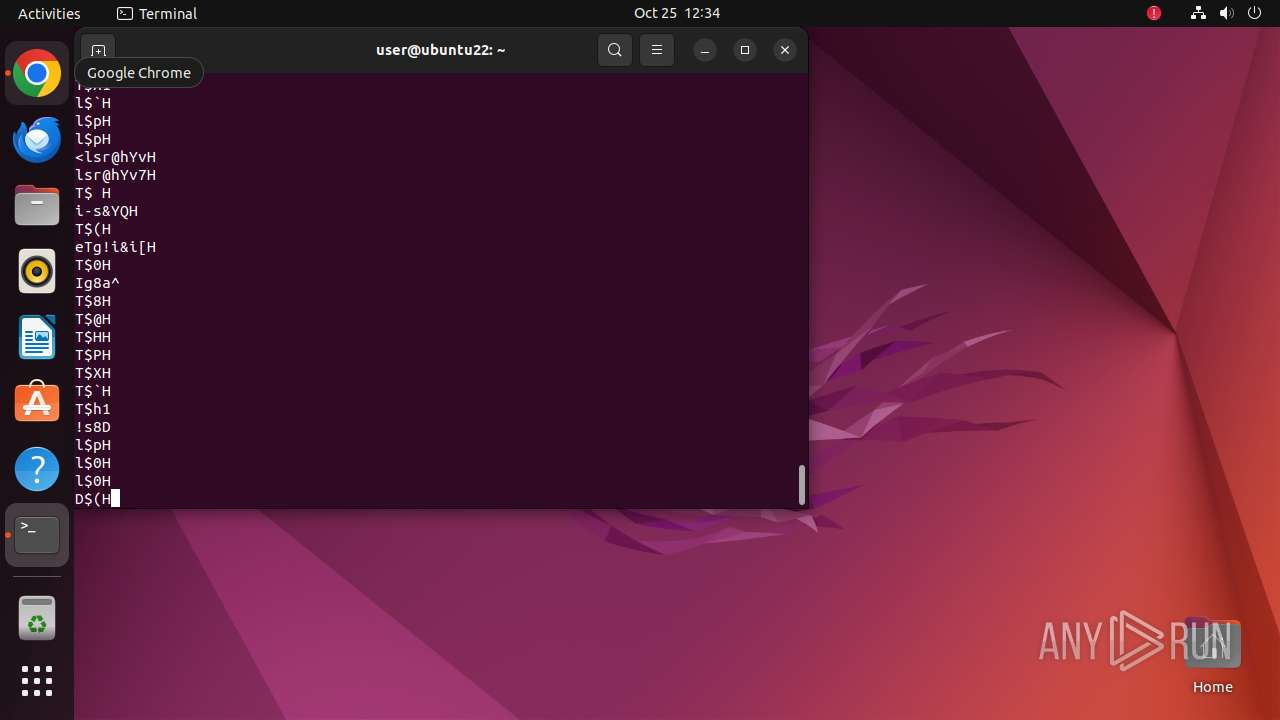
Task: Open the Trash from the dock
Action: tap(37, 618)
